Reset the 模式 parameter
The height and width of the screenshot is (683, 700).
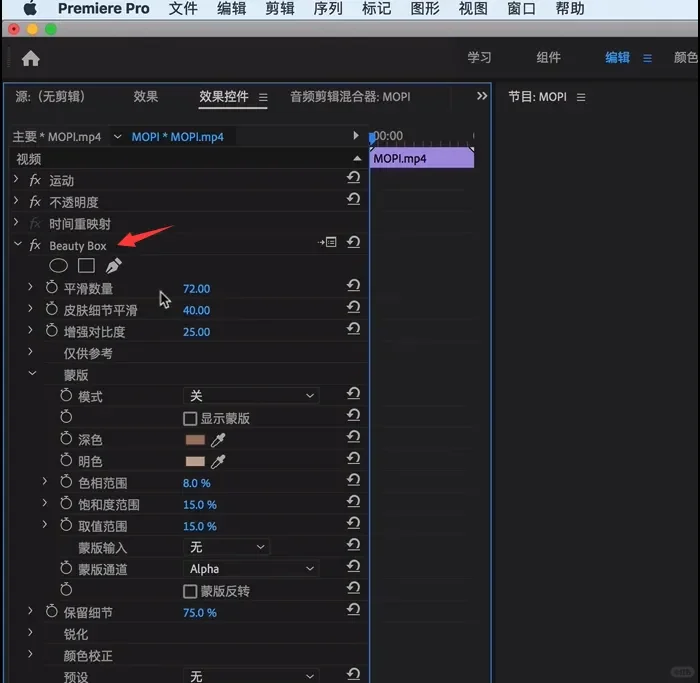click(x=354, y=394)
